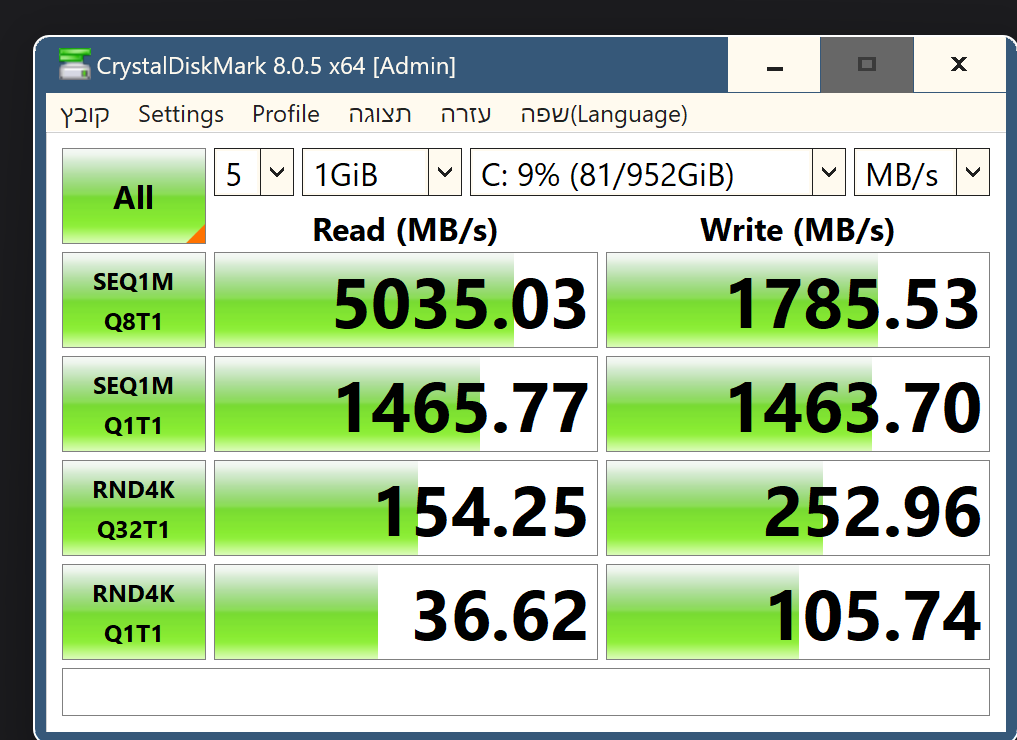This screenshot has height=740, width=1017.
Task: Click the CrystalDiskMark app icon in title bar
Action: pyautogui.click(x=74, y=64)
